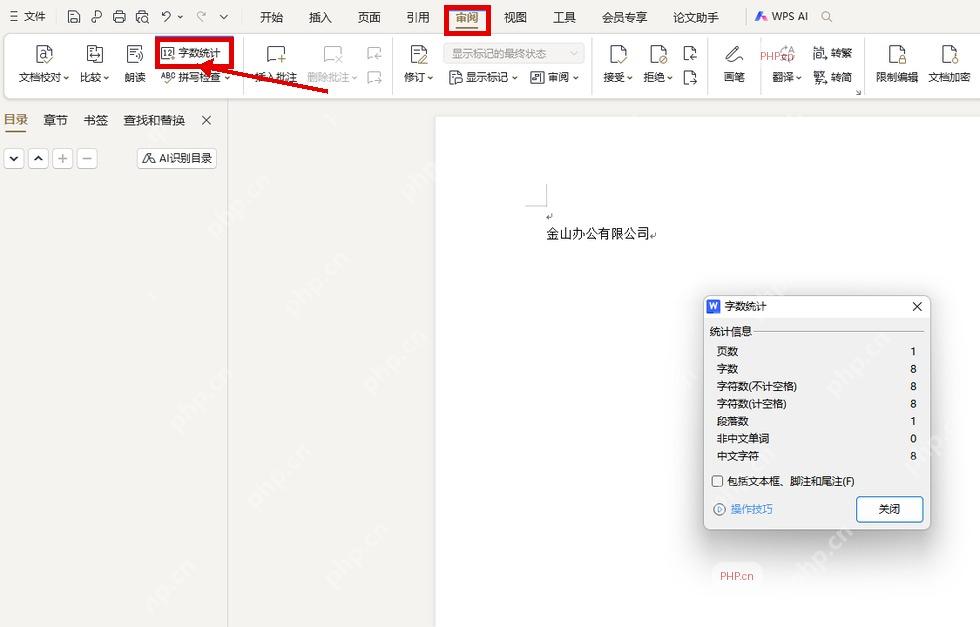
Task: Go to next comment icon
Action: 374,78
